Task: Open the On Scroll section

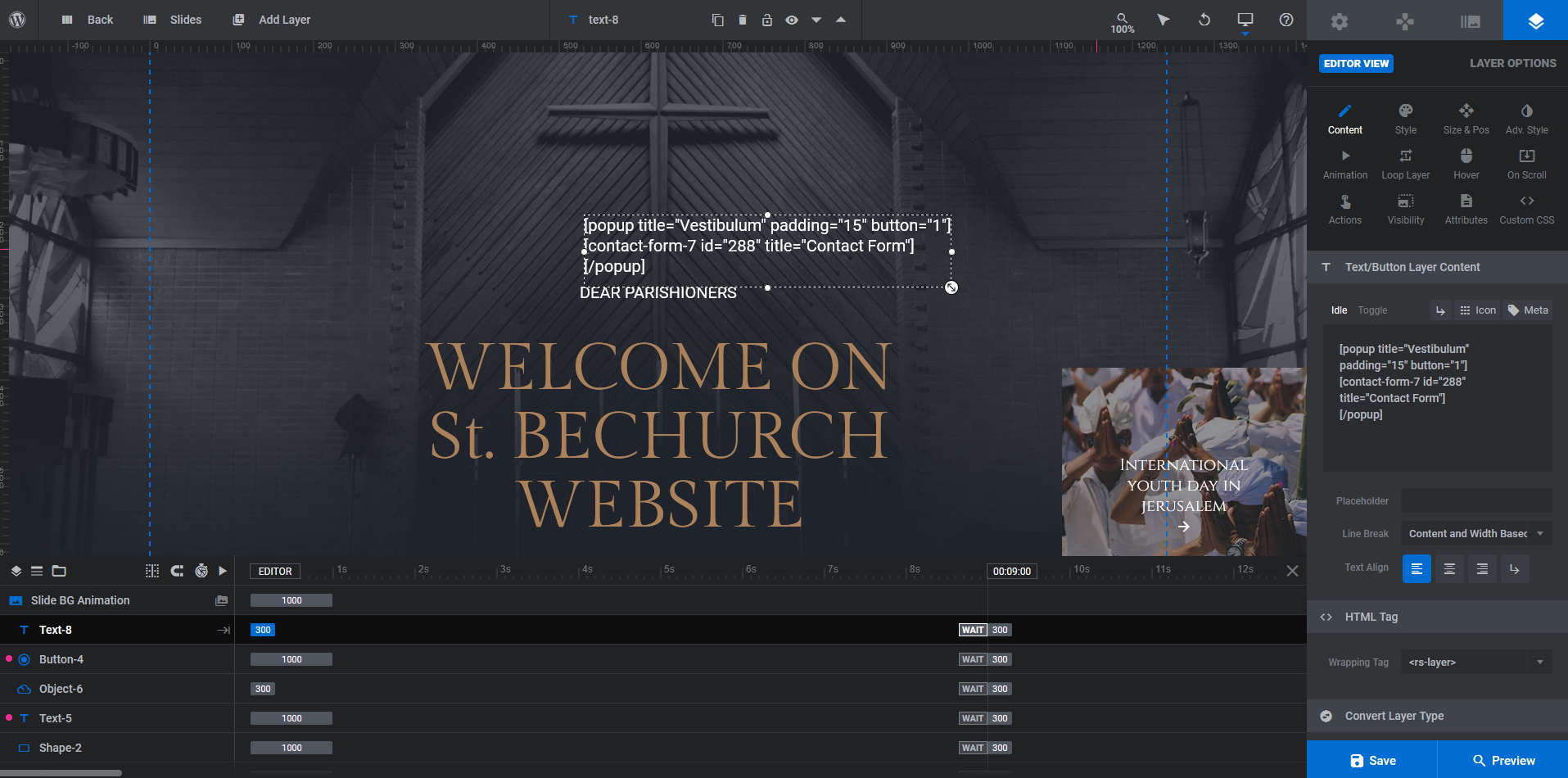Action: pyautogui.click(x=1527, y=164)
